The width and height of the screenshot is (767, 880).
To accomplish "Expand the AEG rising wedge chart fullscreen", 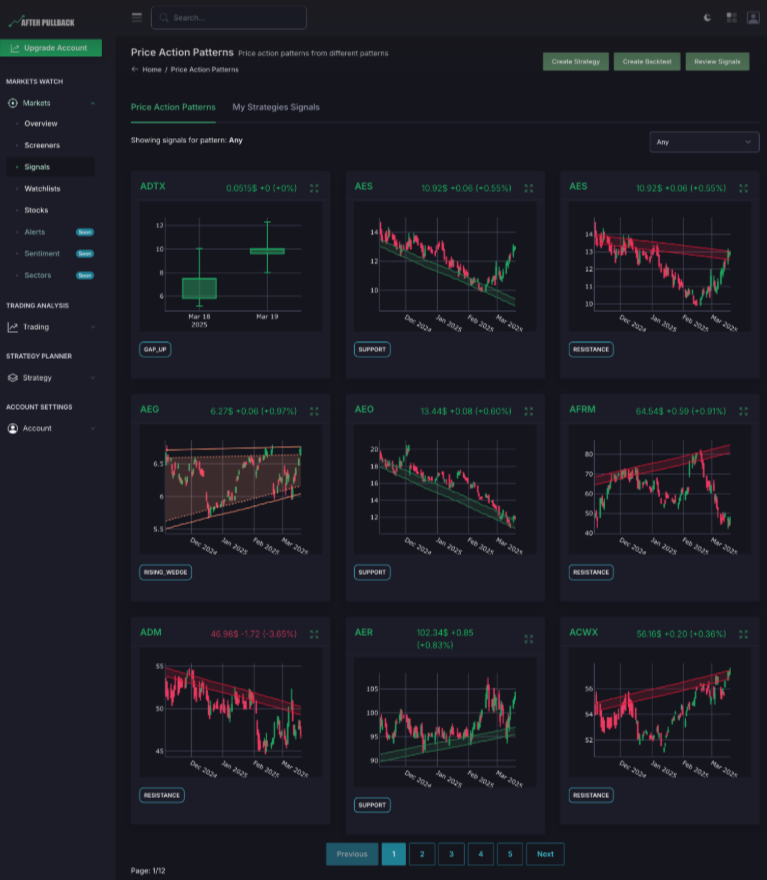I will point(314,410).
